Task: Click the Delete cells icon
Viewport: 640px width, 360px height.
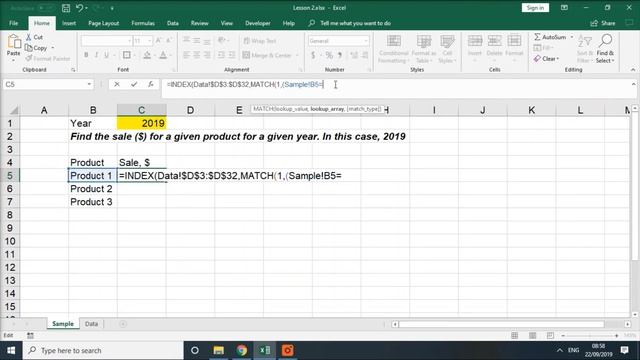Action: click(494, 41)
